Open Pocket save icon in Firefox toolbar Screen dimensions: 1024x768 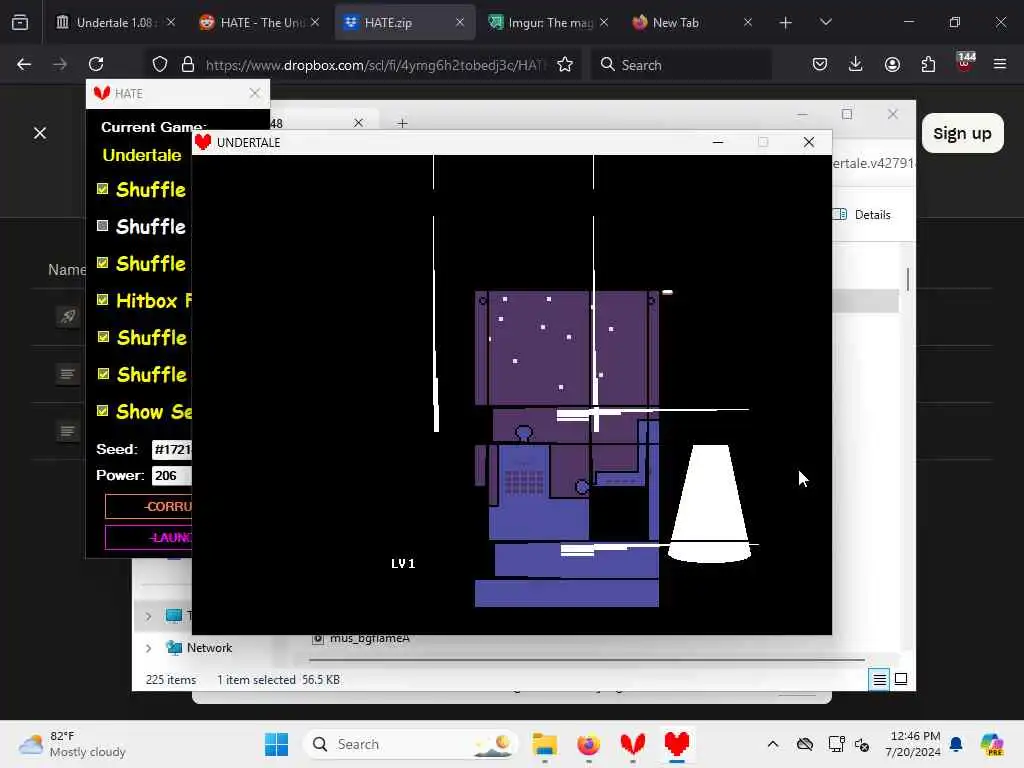(x=820, y=64)
